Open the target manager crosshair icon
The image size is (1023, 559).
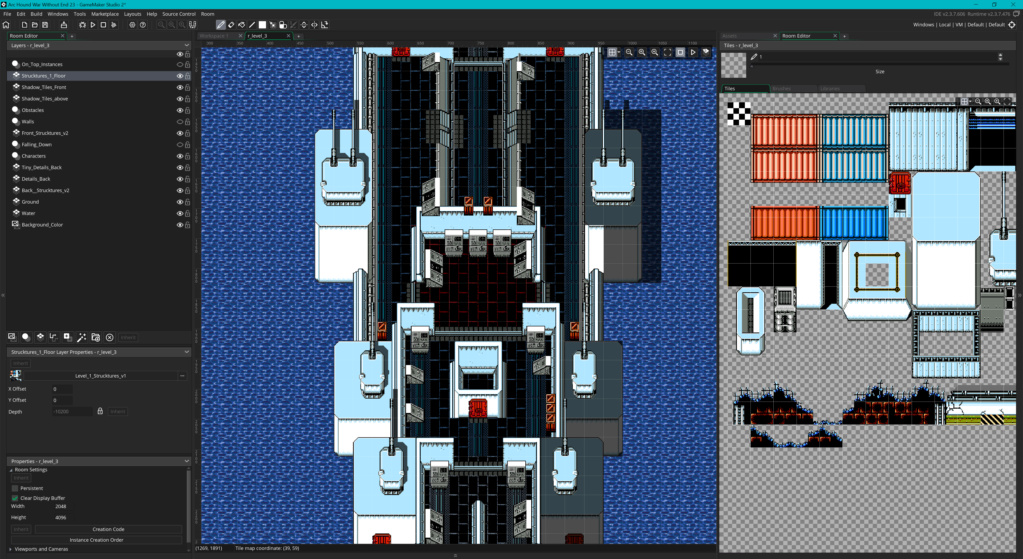1012,25
